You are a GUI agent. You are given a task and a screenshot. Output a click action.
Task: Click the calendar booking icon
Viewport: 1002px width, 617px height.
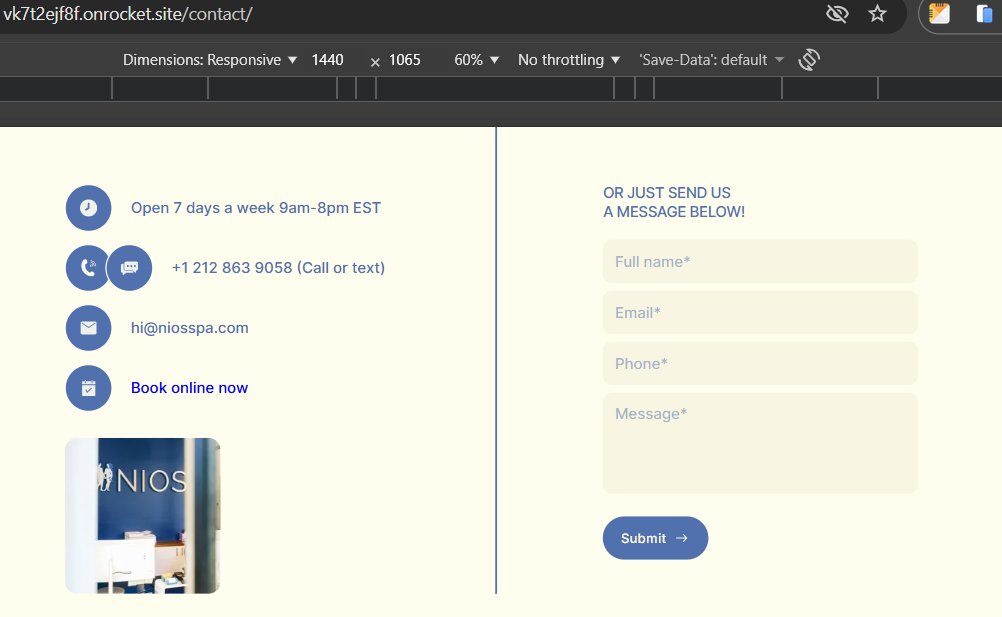(88, 388)
